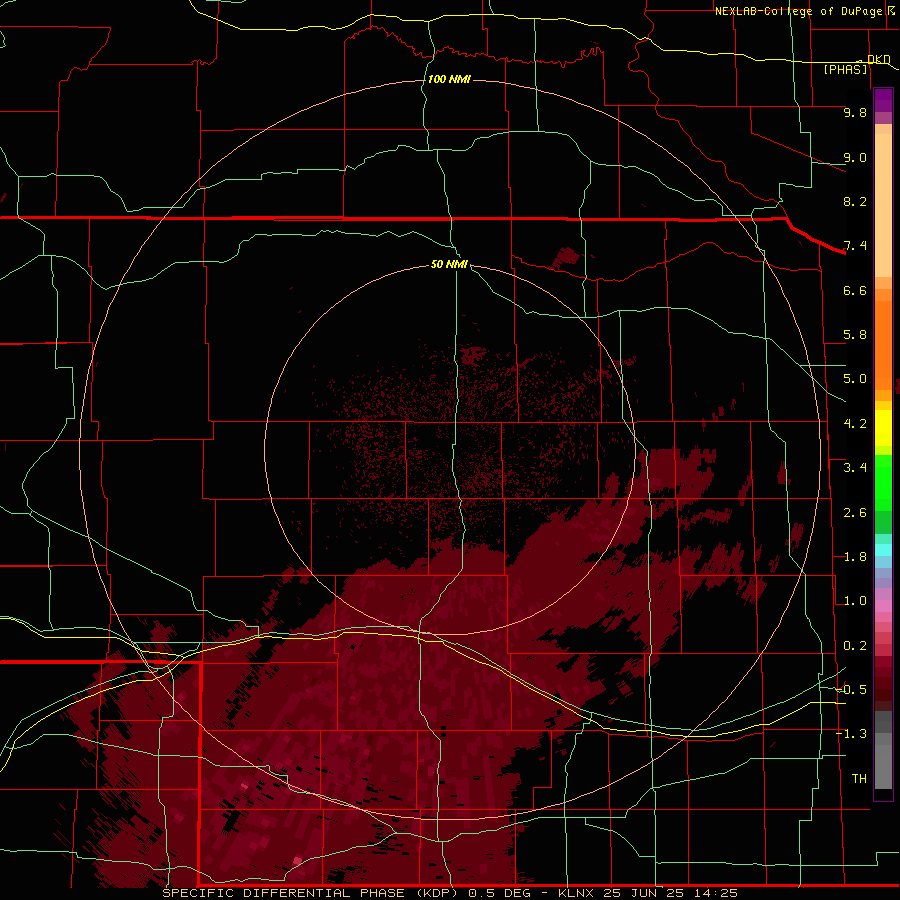
Task: Click the bright green band of the color bar
Action: click(x=883, y=482)
